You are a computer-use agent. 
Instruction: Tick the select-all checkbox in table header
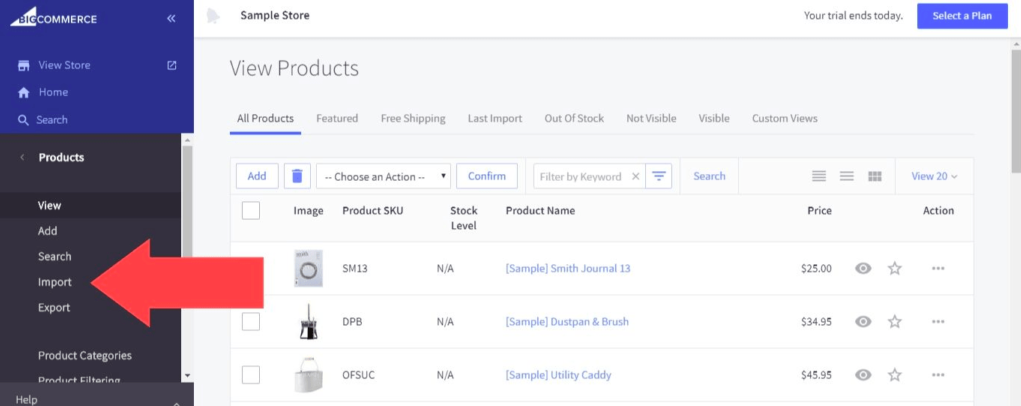click(x=251, y=211)
